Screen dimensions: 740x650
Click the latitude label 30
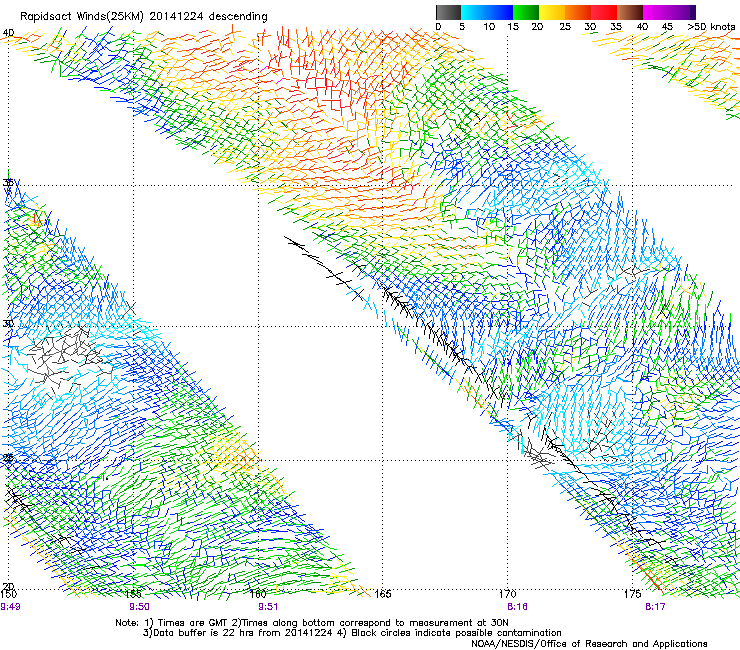pyautogui.click(x=8, y=324)
